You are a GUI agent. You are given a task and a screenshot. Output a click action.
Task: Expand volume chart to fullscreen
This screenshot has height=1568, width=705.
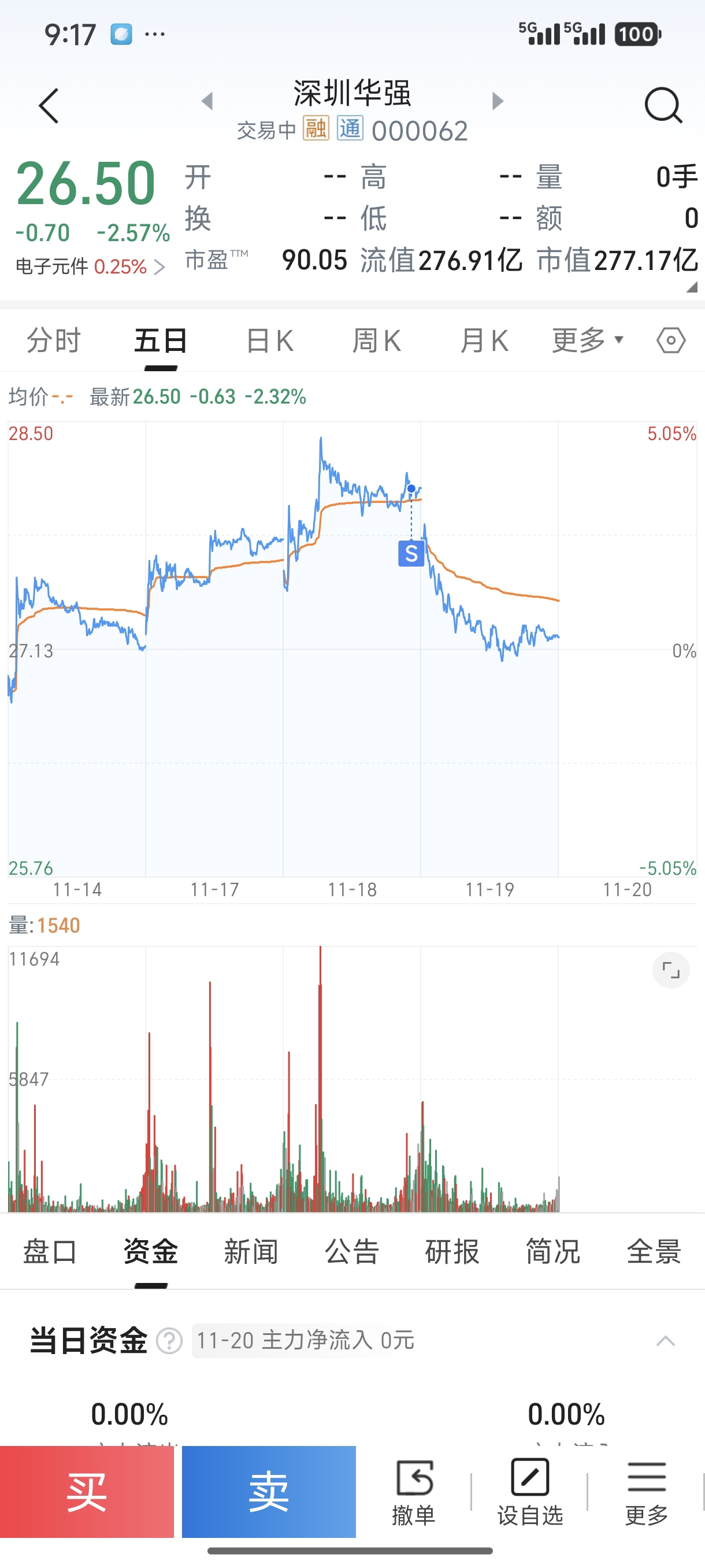coord(670,970)
